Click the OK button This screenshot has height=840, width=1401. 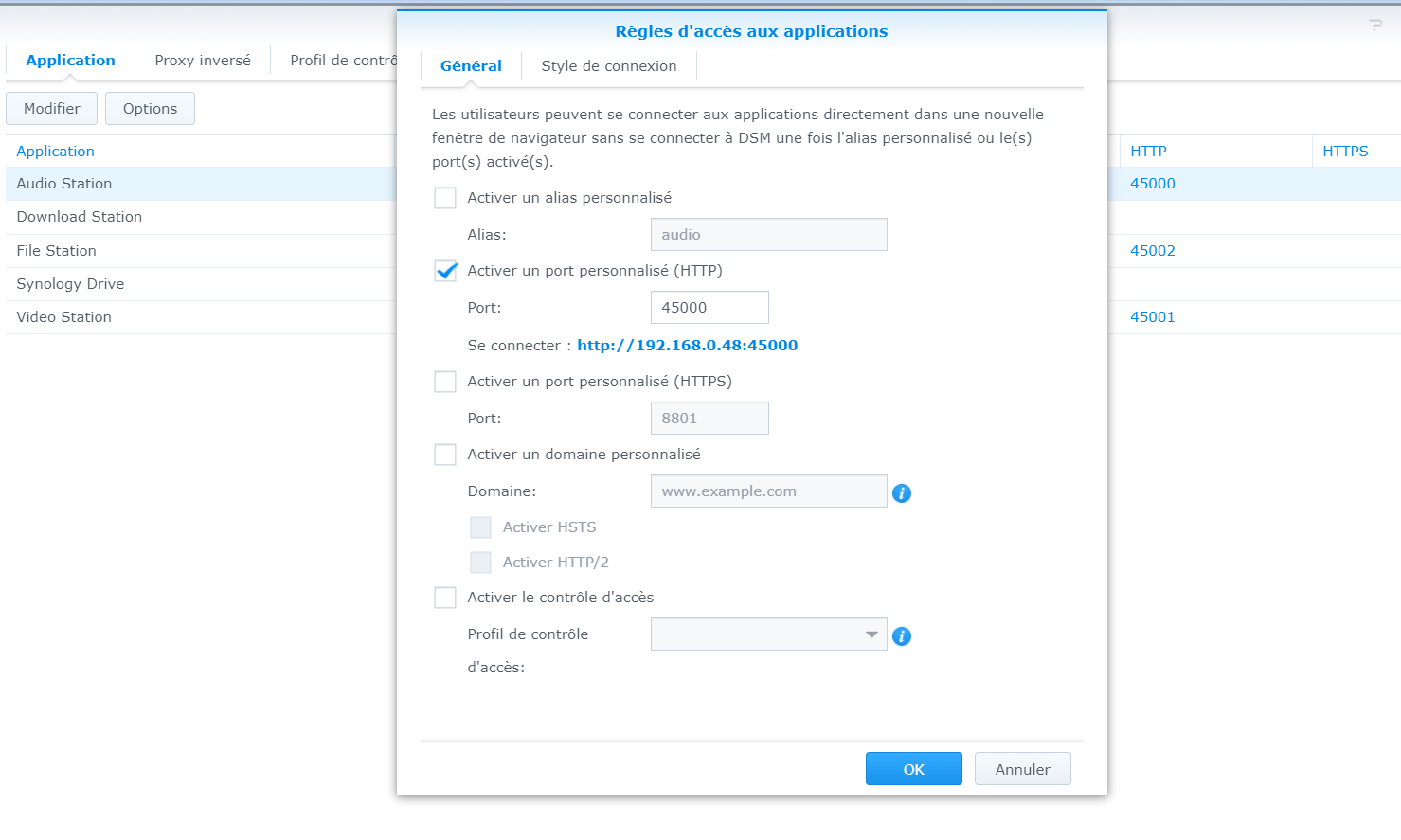(913, 769)
